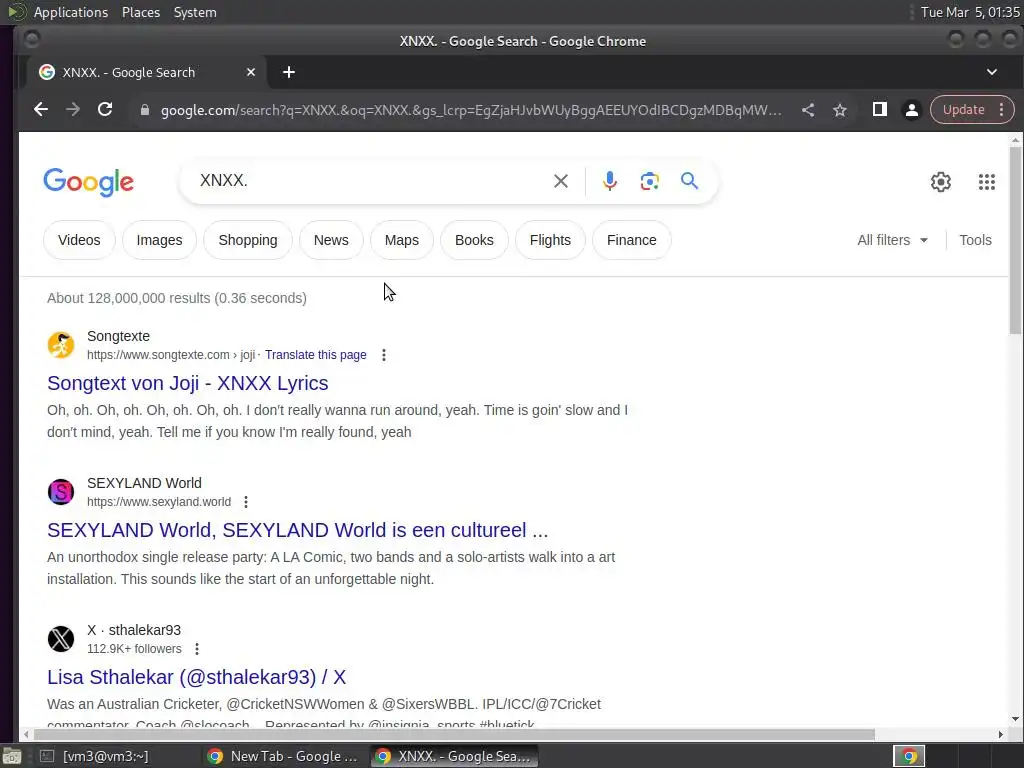Screen dimensions: 1024x768
Task: Share this page via the share icon
Action: [808, 110]
